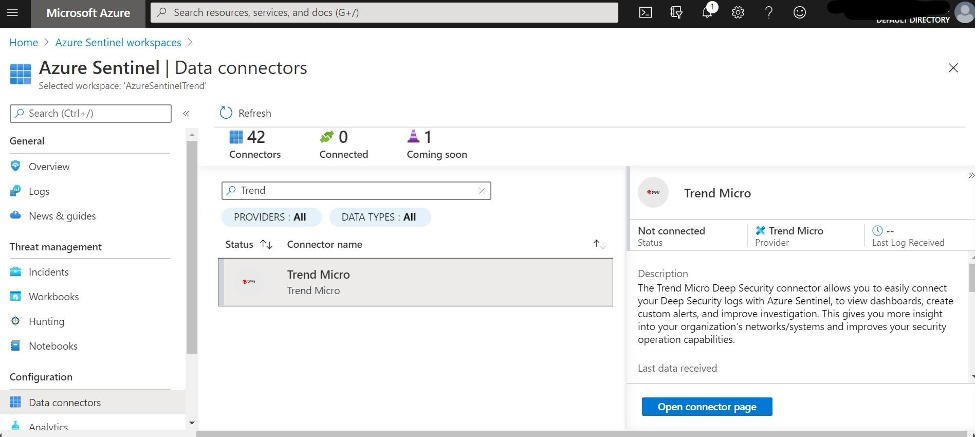
Task: Click the Azure Sentinel blade icon
Action: [21, 74]
